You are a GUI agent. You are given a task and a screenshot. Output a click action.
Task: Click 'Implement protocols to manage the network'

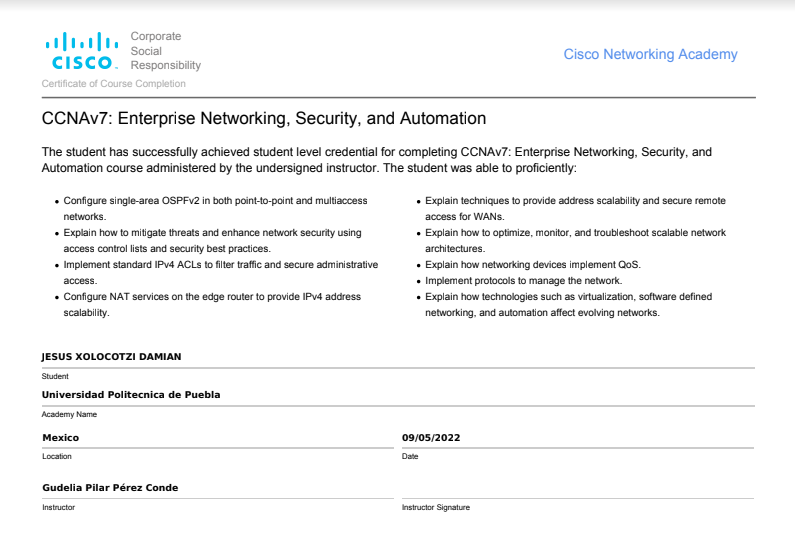pos(523,281)
